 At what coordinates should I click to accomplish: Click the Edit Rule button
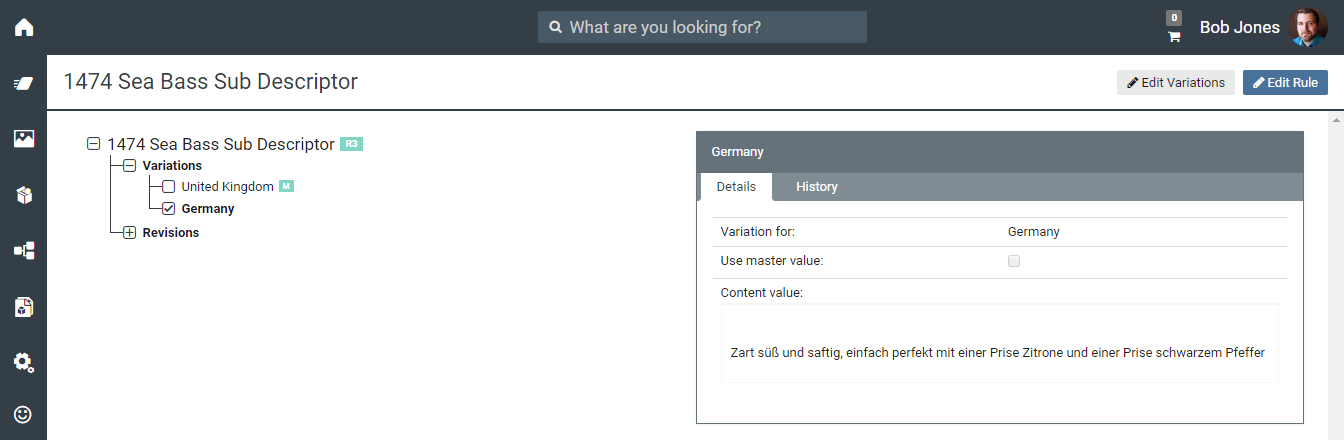coord(1285,83)
